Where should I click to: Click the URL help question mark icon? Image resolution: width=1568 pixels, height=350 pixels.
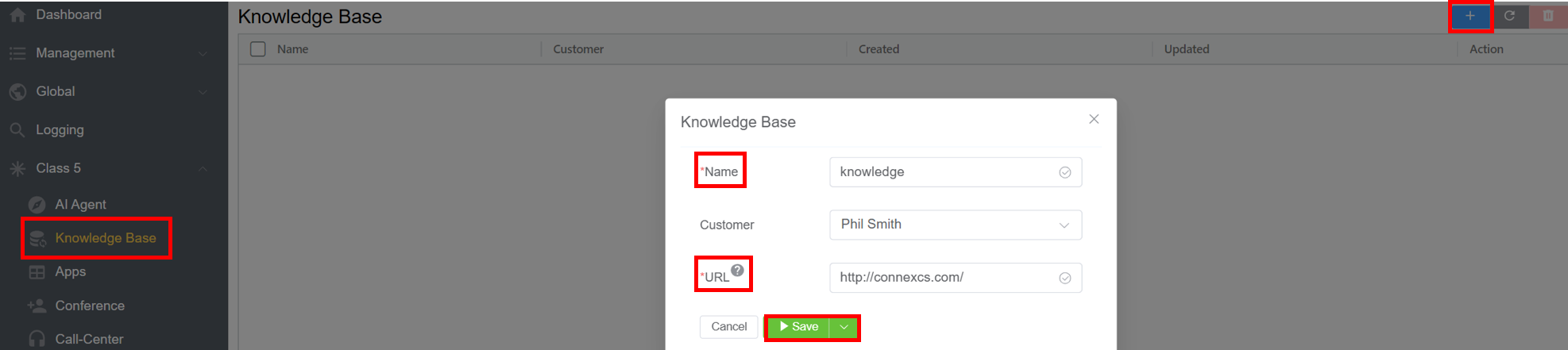click(x=738, y=271)
